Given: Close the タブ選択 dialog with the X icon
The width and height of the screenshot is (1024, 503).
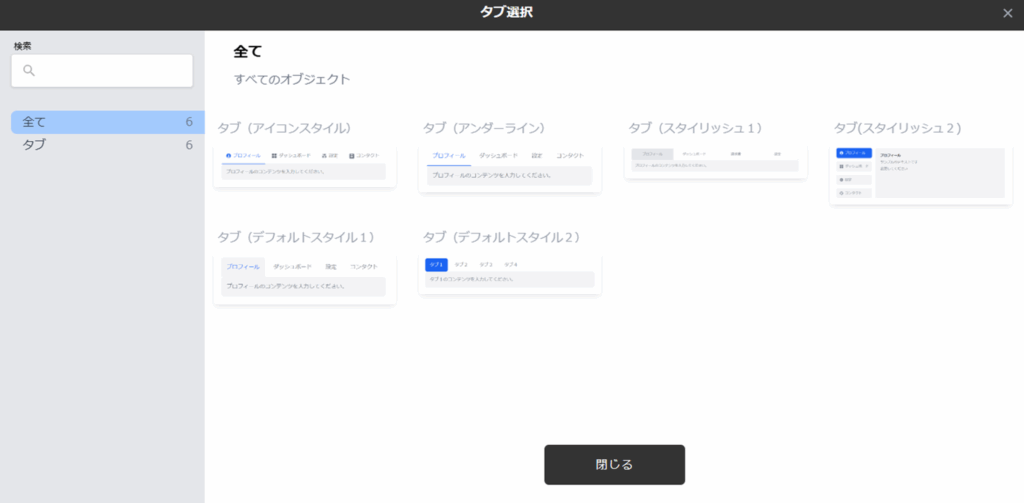Looking at the screenshot, I should click(x=1007, y=13).
